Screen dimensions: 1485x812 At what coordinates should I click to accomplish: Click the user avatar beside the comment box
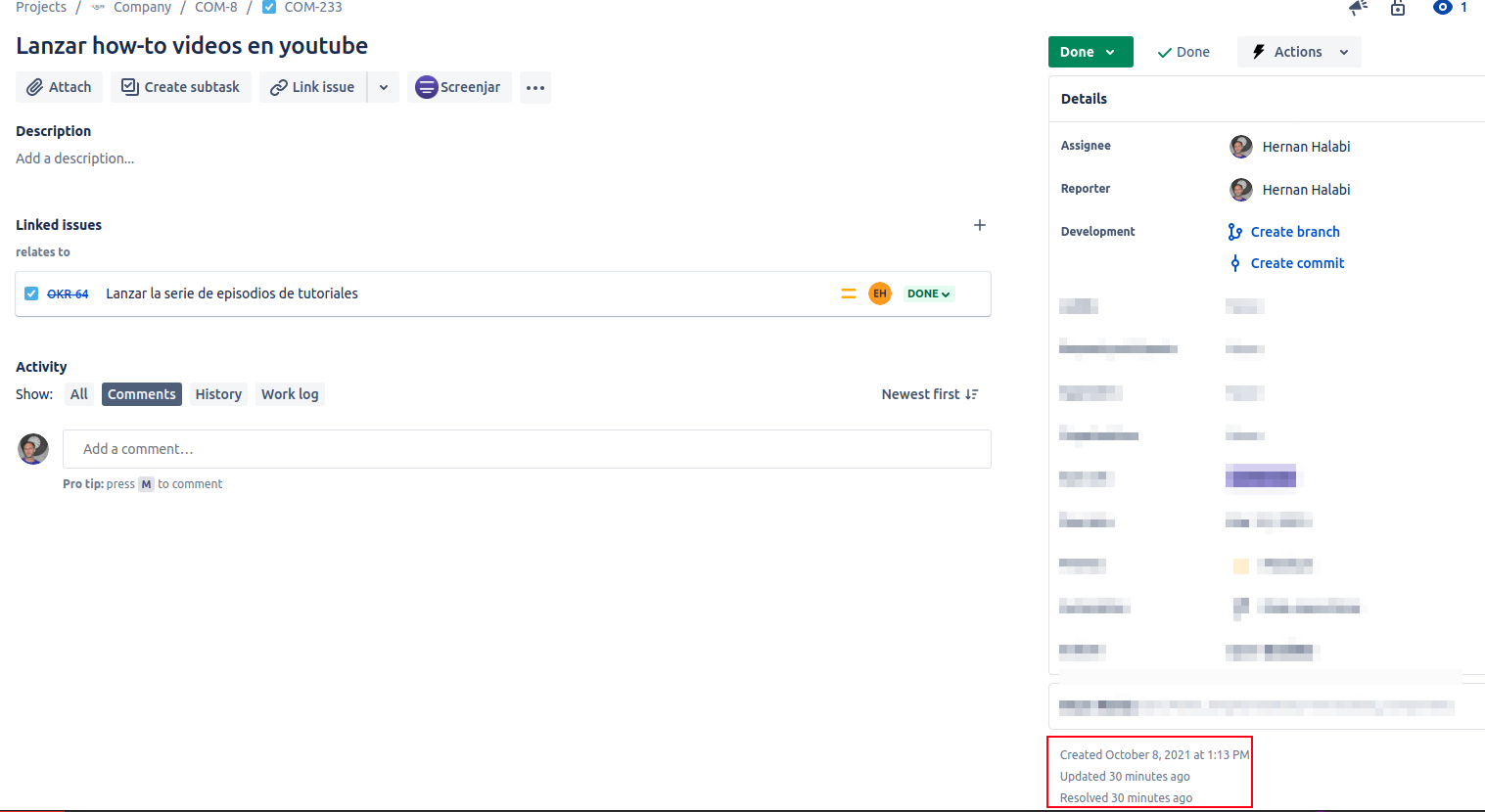pos(33,449)
